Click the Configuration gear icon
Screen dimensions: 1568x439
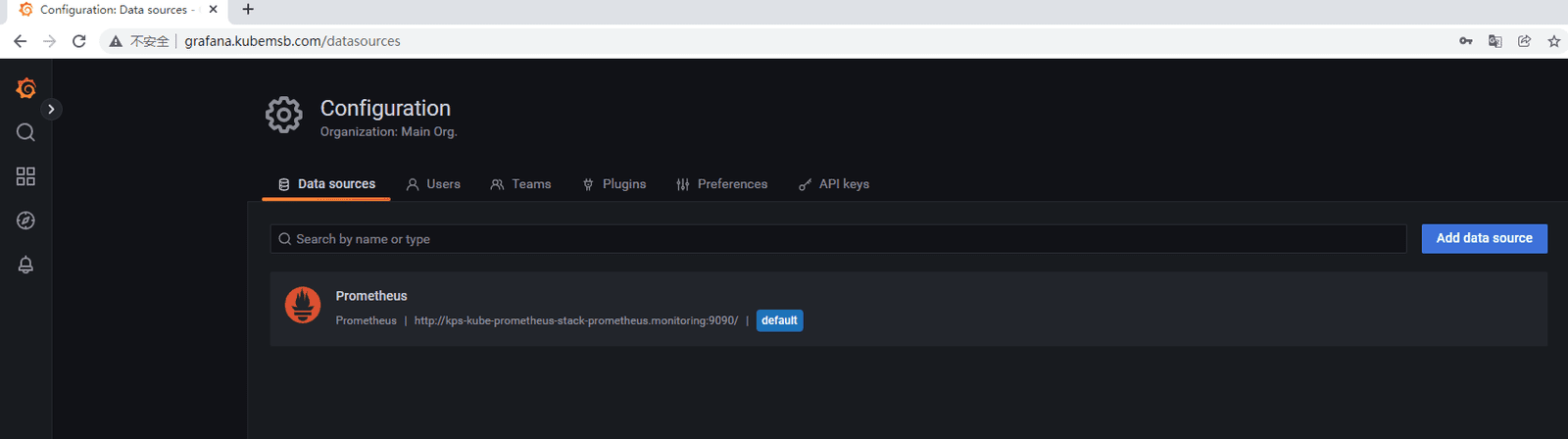(284, 116)
